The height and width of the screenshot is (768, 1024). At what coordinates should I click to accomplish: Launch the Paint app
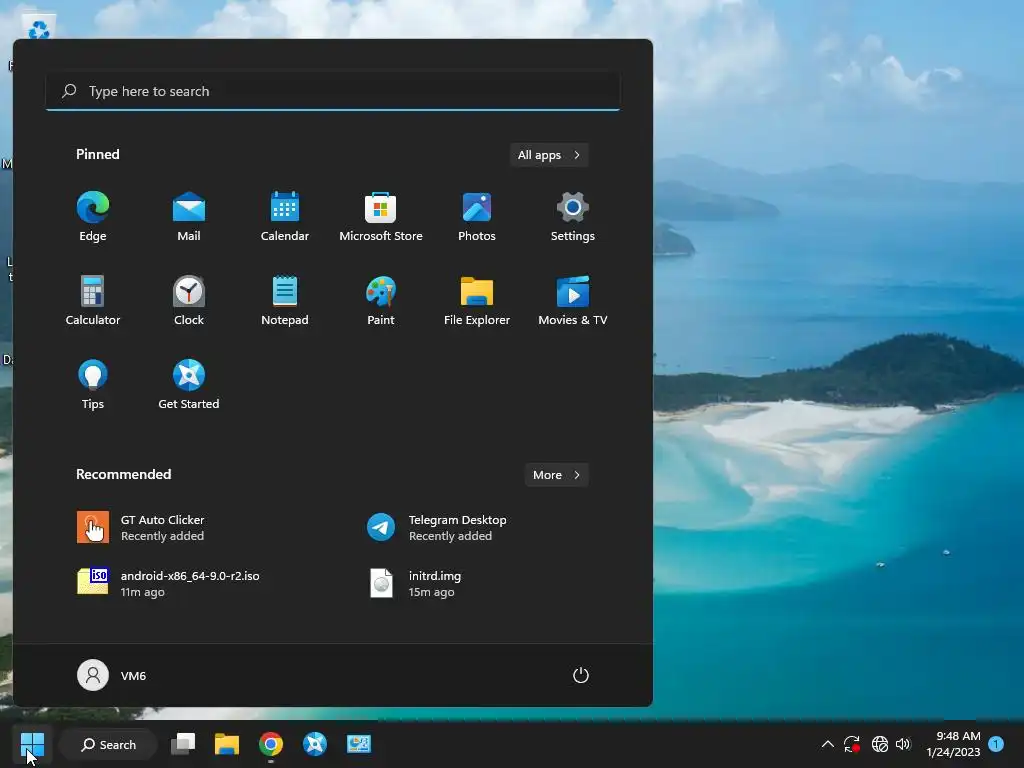pyautogui.click(x=381, y=301)
